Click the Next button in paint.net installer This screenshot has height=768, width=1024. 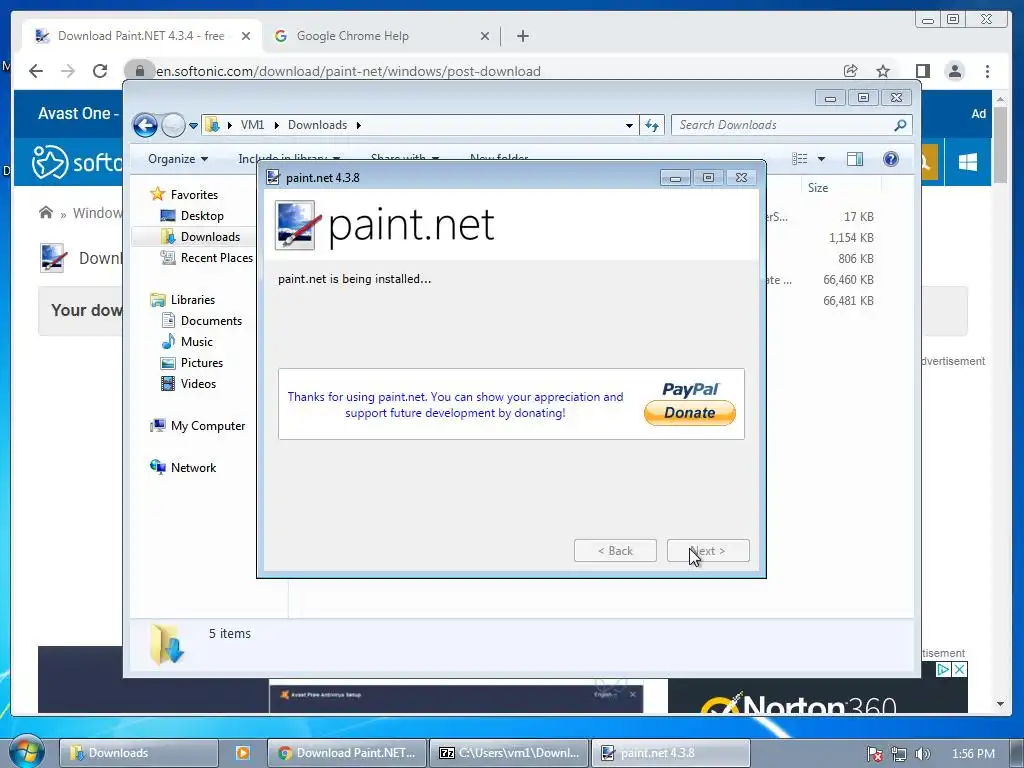(x=708, y=551)
